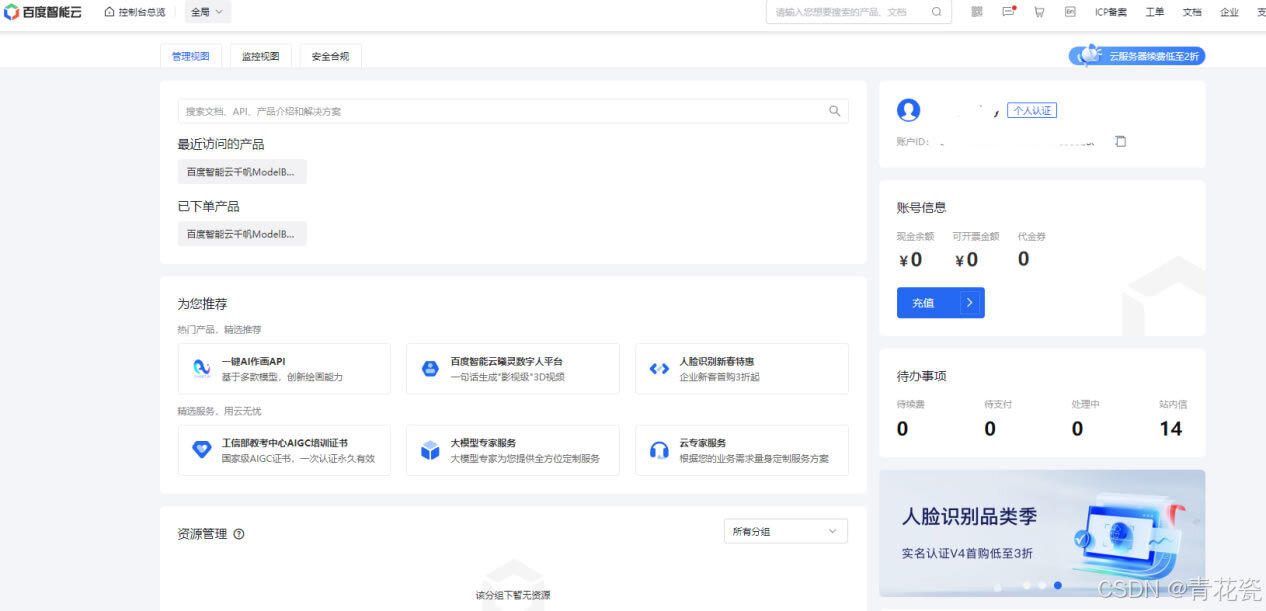1266x611 pixels.
Task: Click the 充值 recharge button
Action: pyautogui.click(x=941, y=303)
